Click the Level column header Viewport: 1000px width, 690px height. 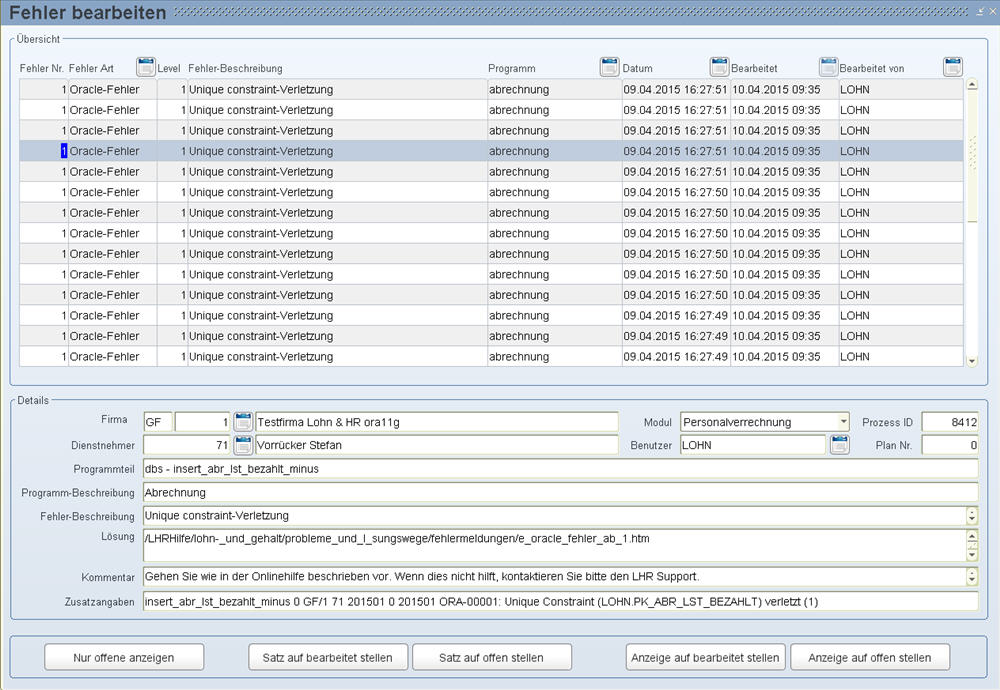[x=169, y=68]
